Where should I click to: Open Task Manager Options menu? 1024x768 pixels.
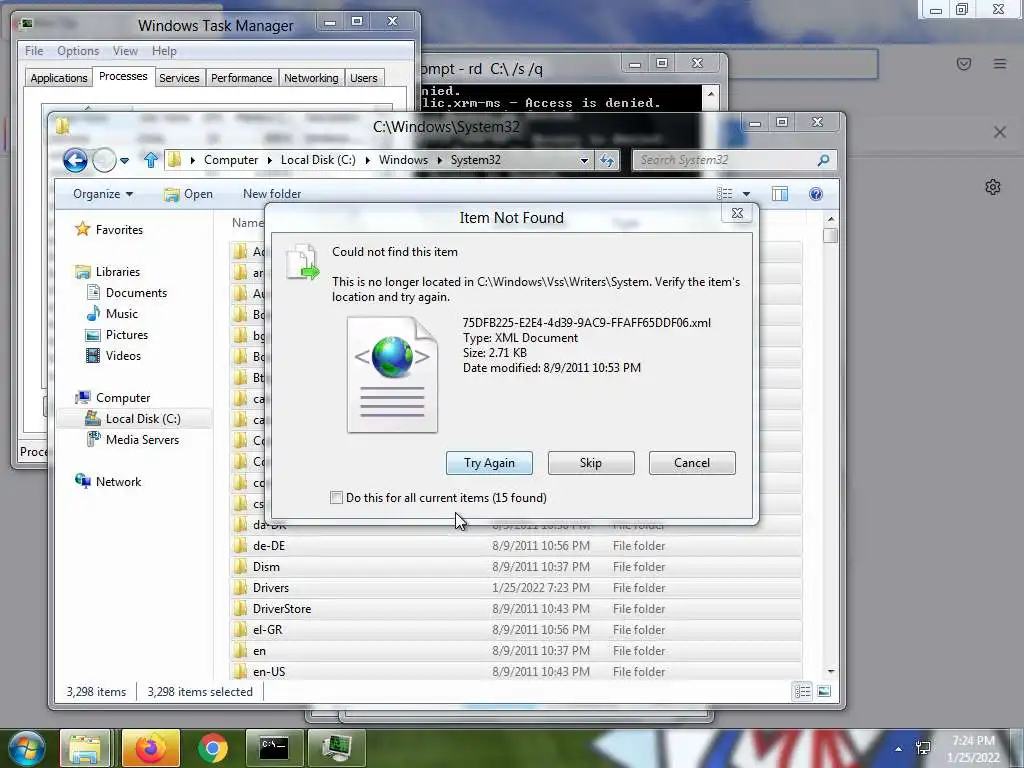coord(78,51)
